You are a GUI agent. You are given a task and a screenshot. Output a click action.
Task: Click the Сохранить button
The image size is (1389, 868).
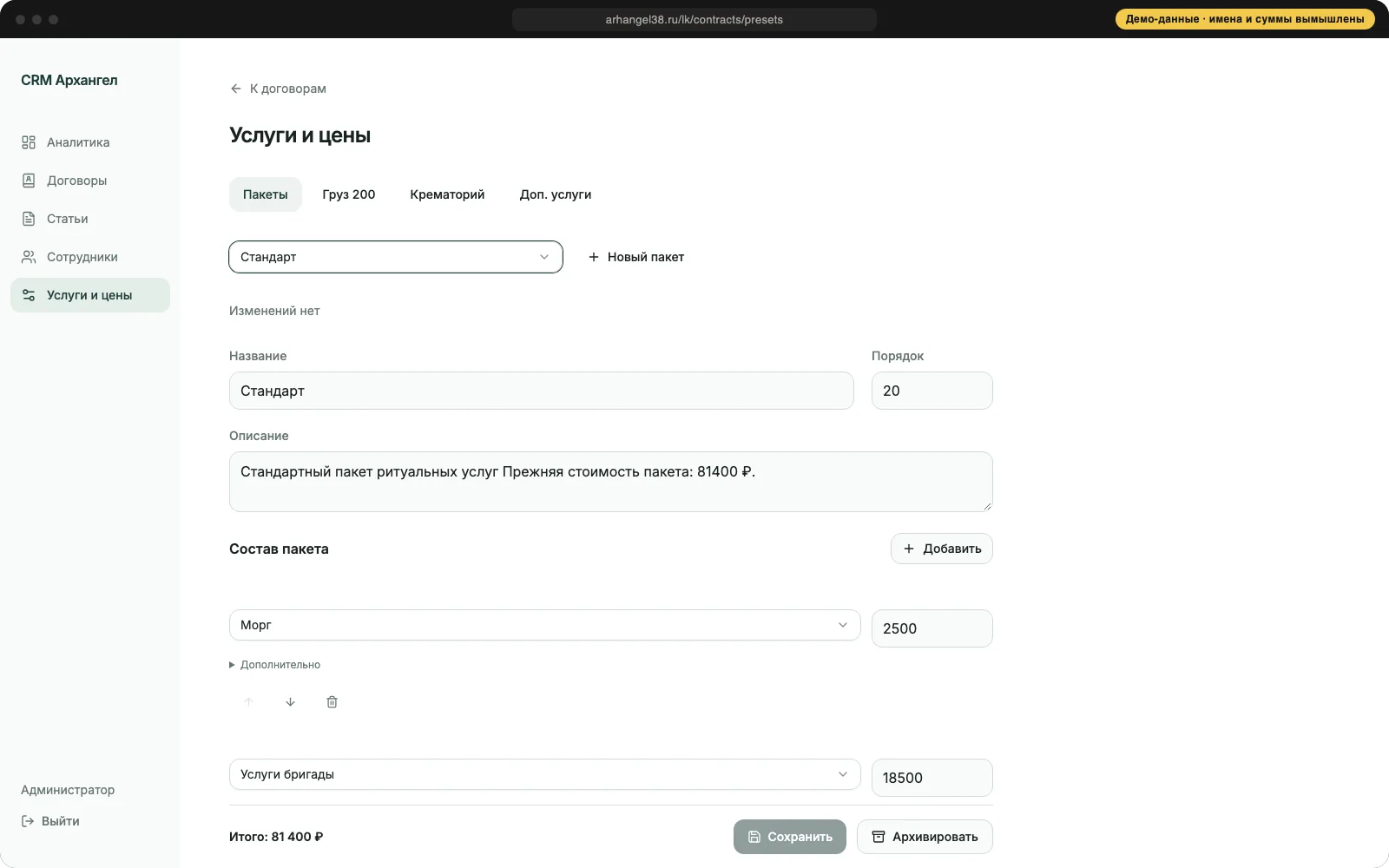tap(790, 837)
